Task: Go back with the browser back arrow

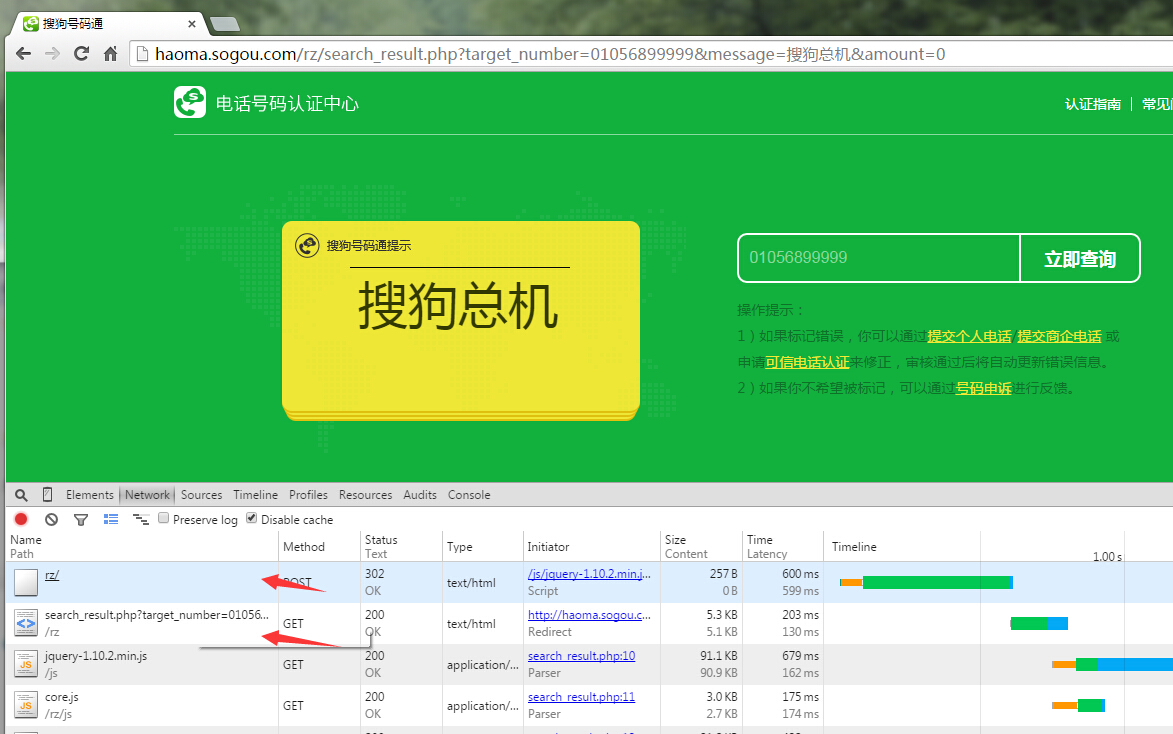Action: click(x=23, y=54)
